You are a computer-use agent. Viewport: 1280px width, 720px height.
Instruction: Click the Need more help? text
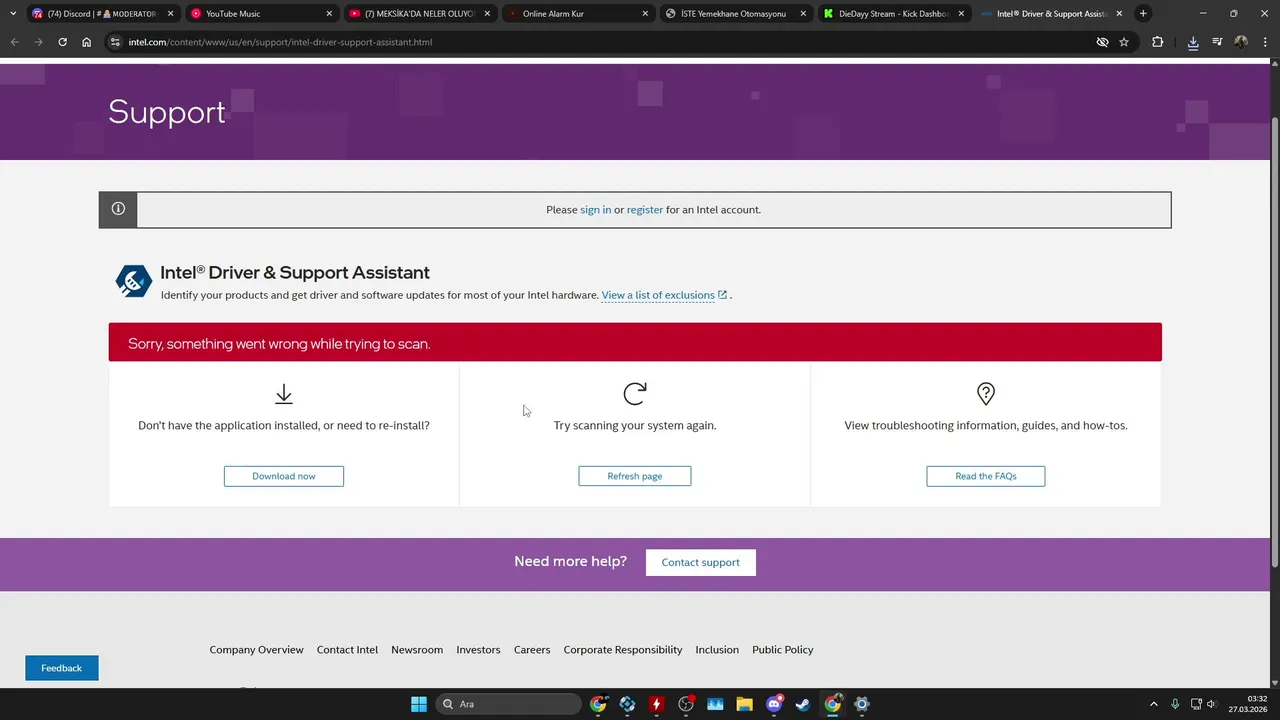[570, 561]
